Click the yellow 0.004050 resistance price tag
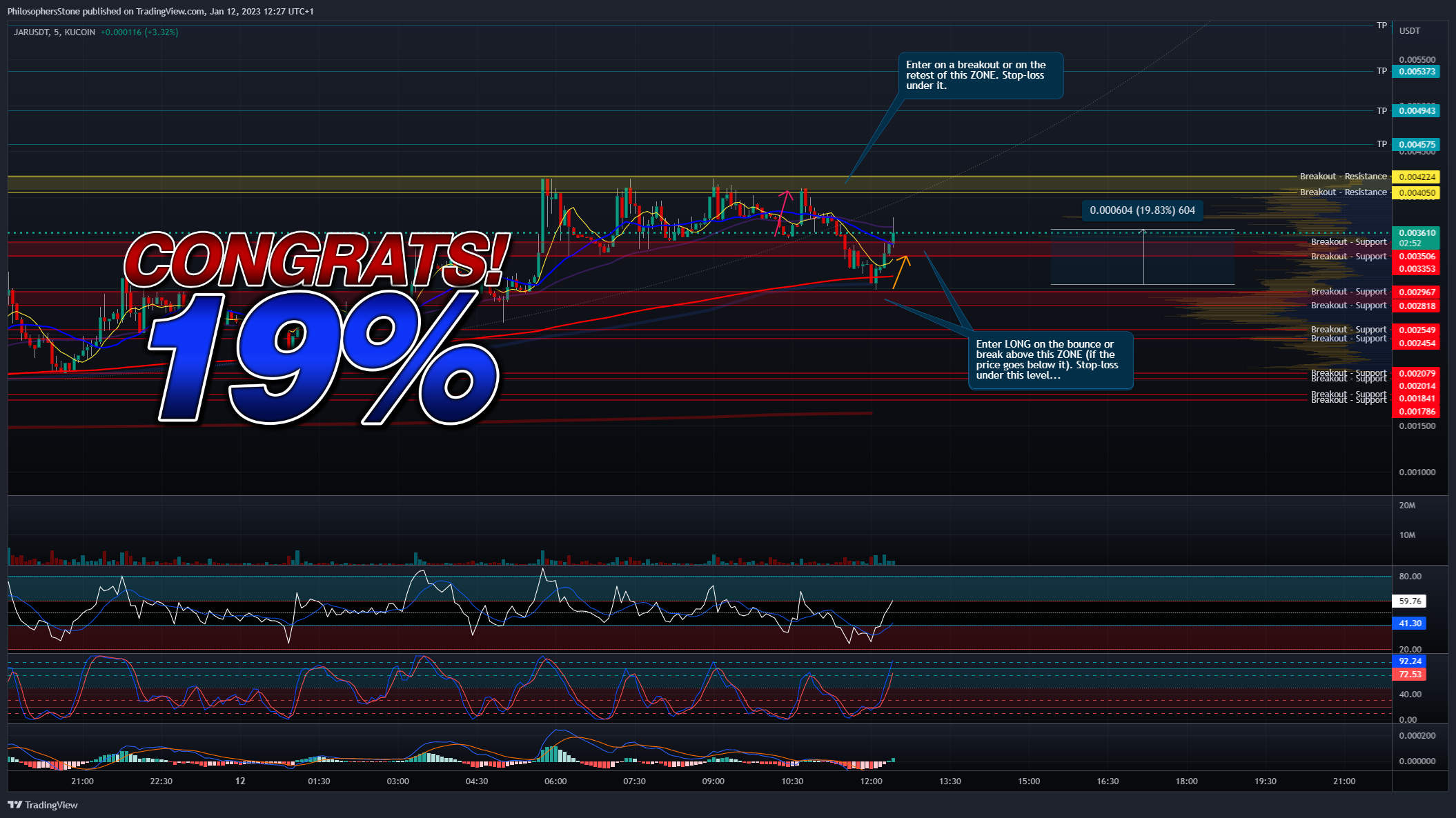Image resolution: width=1456 pixels, height=818 pixels. pos(1416,192)
